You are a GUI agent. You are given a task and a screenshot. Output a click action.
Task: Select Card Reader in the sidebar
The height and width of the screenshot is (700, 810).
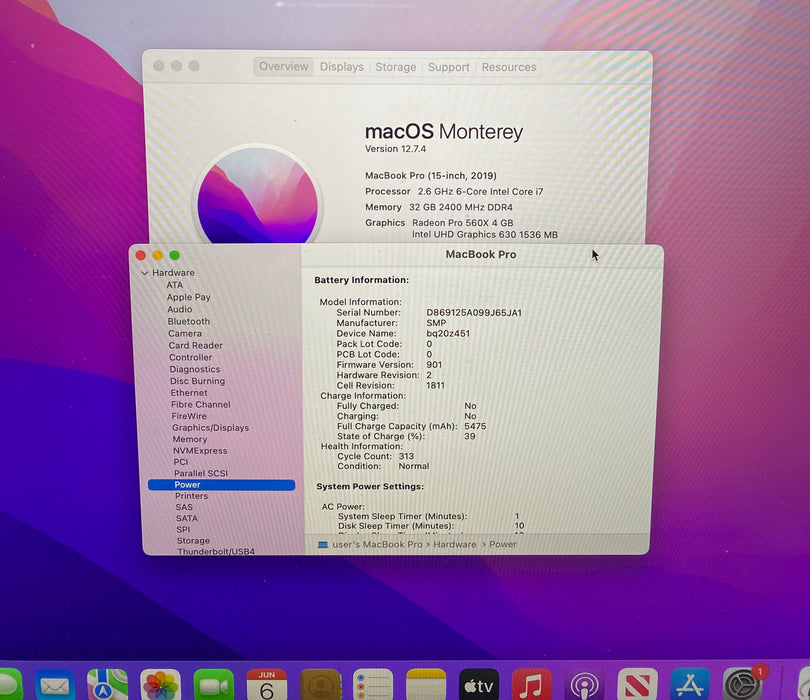pos(195,346)
